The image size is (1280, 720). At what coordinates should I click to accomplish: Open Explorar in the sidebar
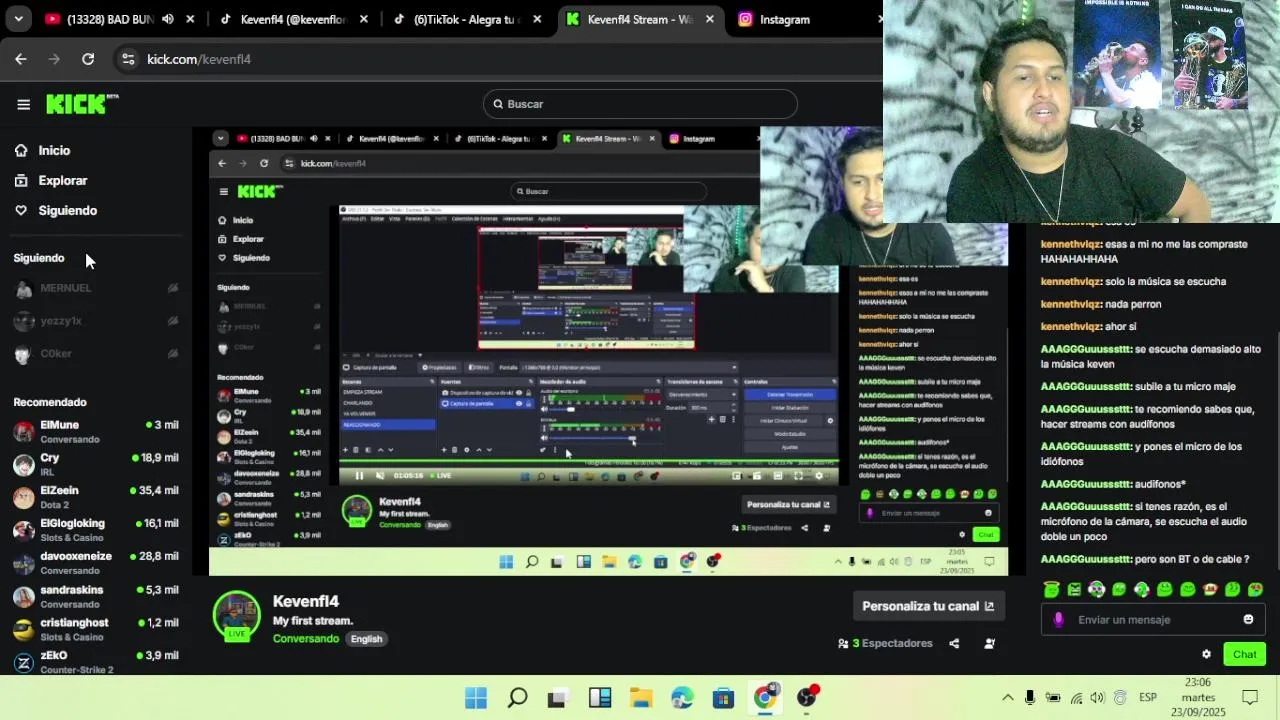click(62, 180)
